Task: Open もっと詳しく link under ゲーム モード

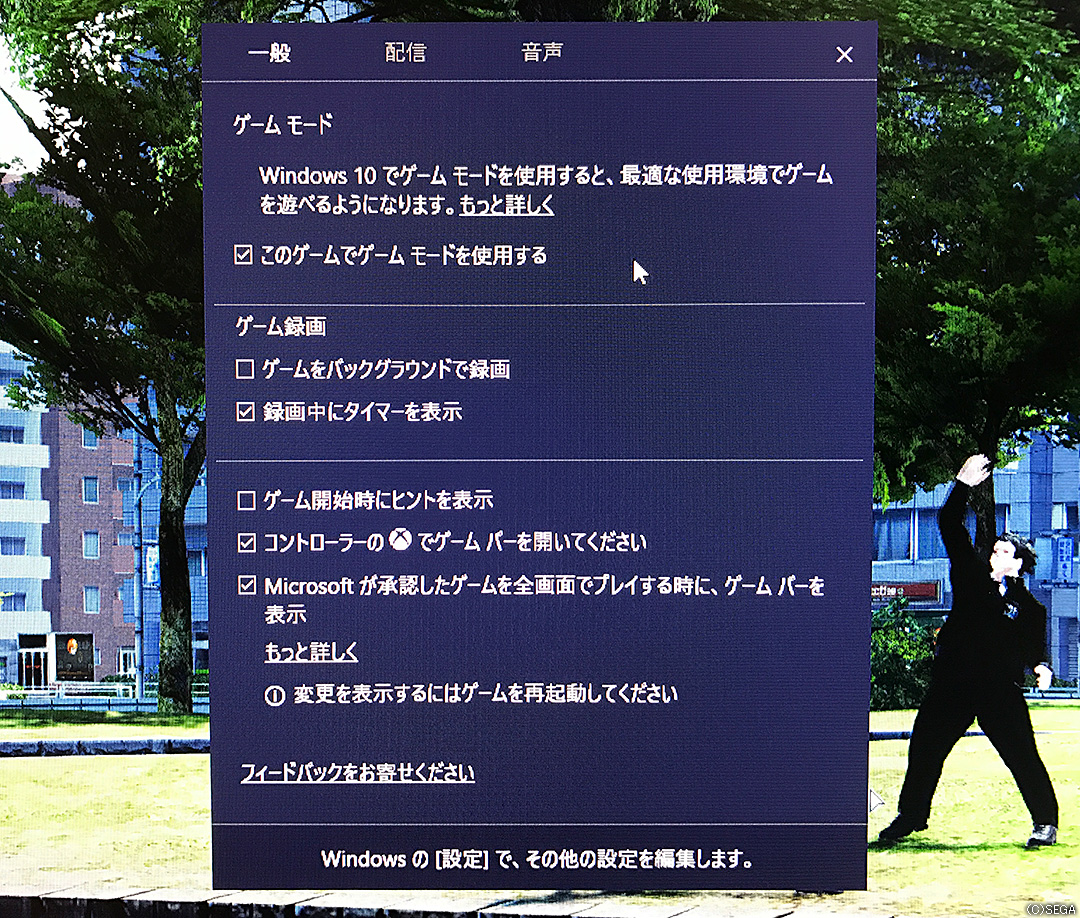Action: pos(506,205)
